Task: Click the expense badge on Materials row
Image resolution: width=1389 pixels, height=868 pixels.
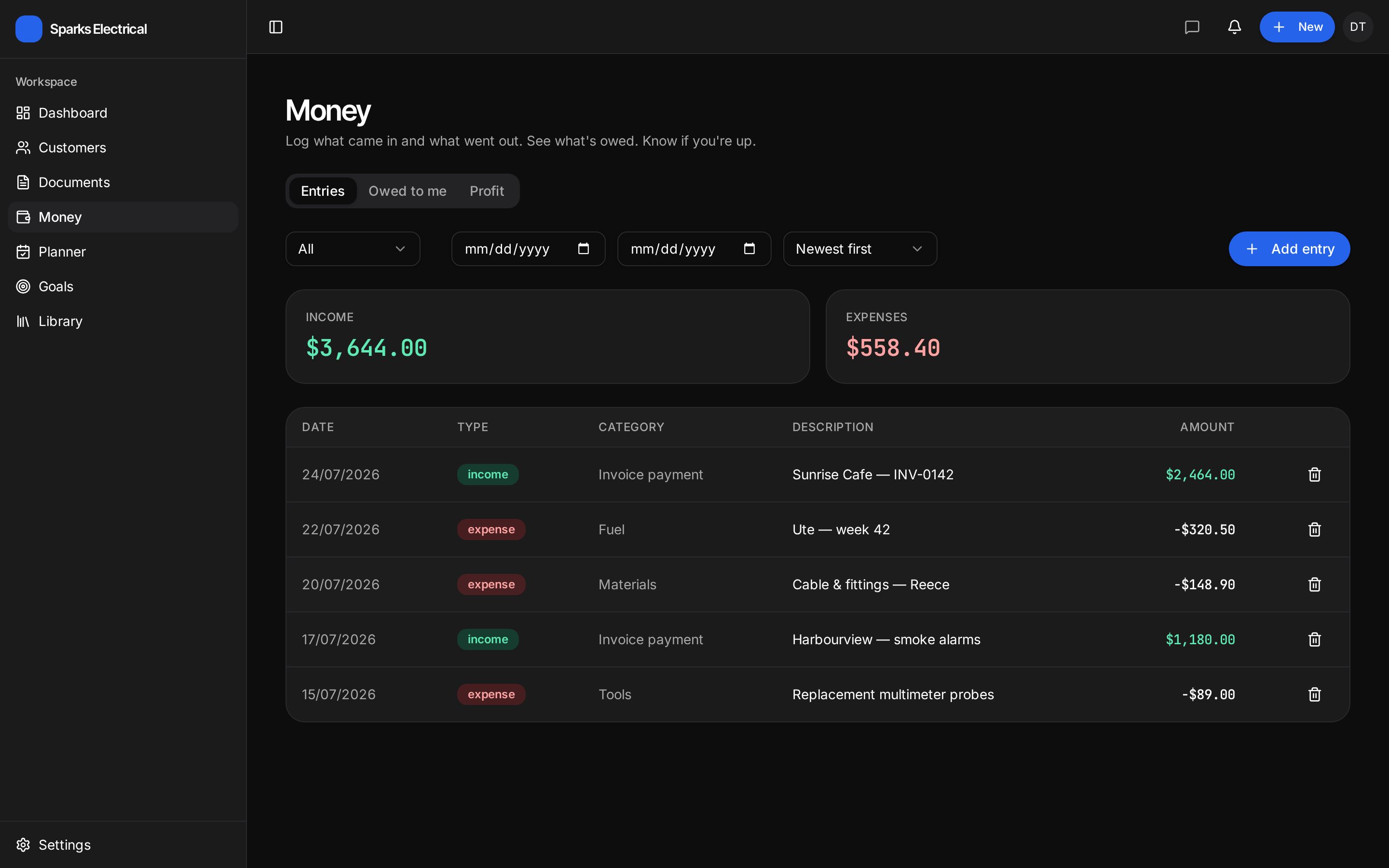Action: 491,584
